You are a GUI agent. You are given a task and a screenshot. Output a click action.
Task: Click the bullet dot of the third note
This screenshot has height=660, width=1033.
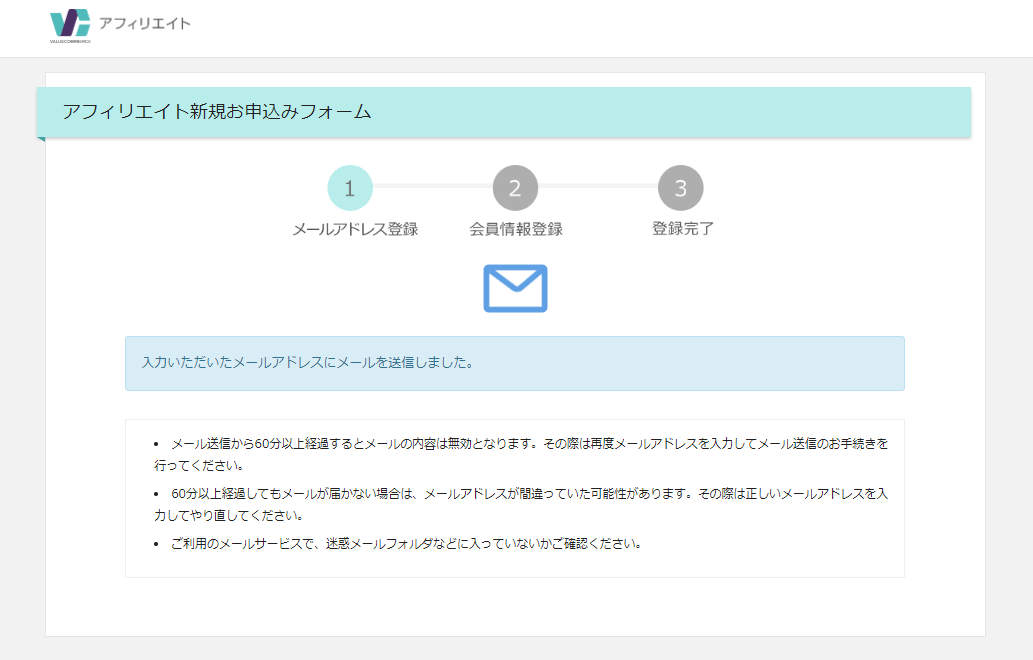[156, 544]
